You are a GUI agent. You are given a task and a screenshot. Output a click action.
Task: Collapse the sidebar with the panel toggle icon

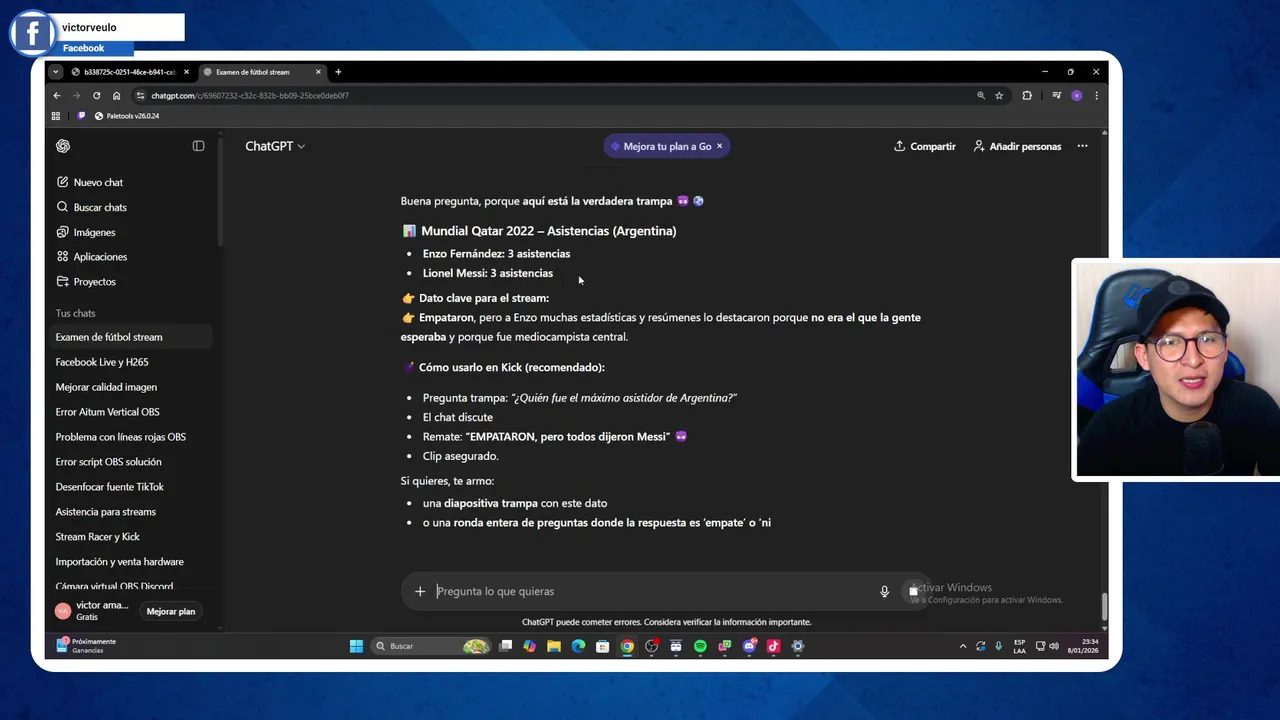point(198,146)
